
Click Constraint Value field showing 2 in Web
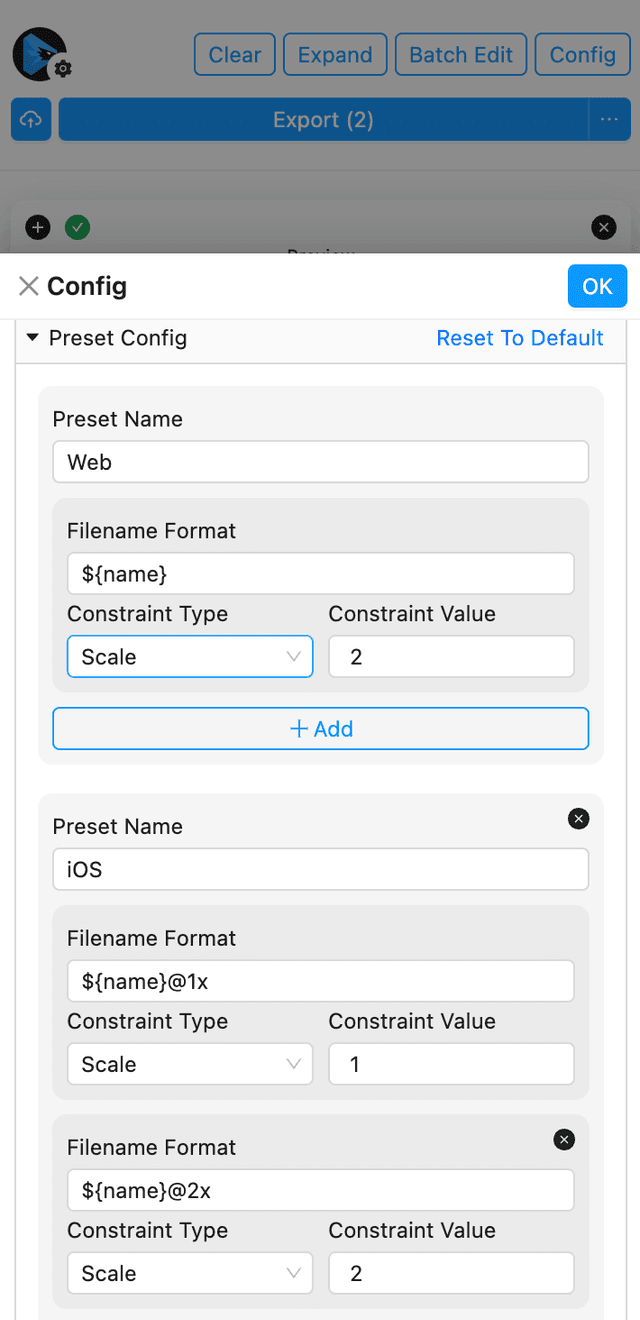pyautogui.click(x=452, y=657)
